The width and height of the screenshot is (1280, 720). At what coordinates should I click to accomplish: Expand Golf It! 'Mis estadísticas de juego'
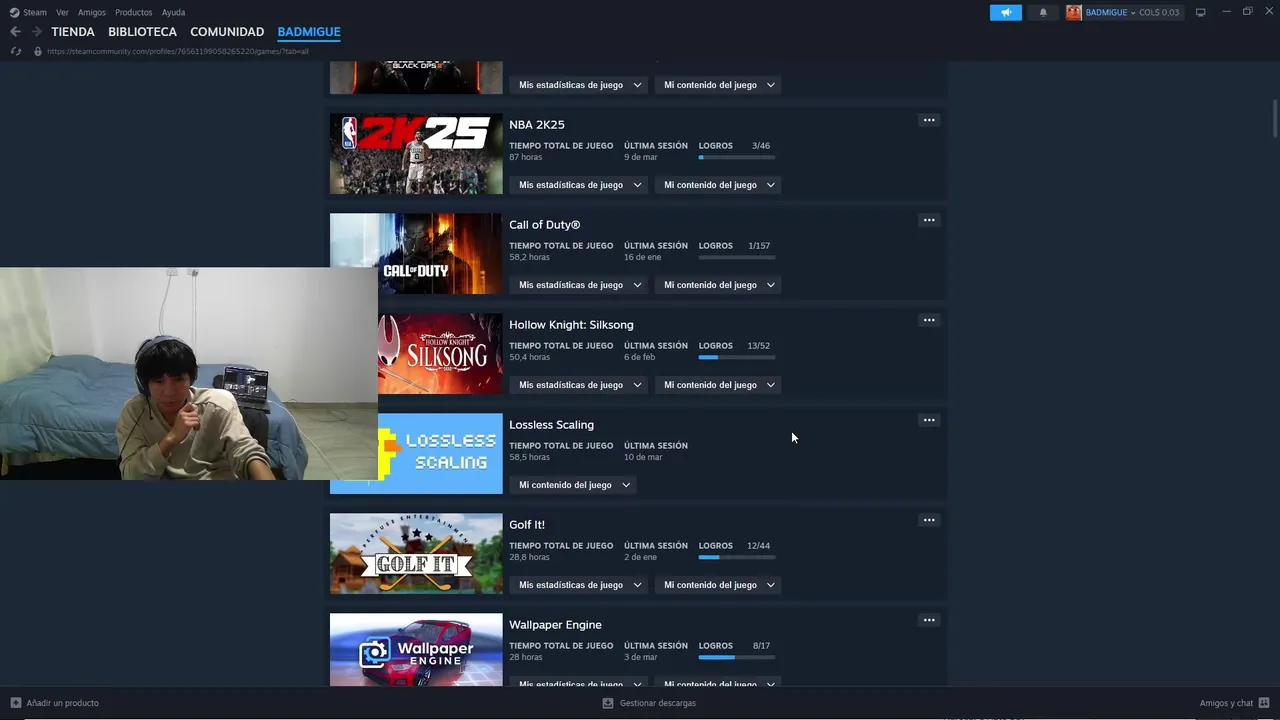pos(579,585)
